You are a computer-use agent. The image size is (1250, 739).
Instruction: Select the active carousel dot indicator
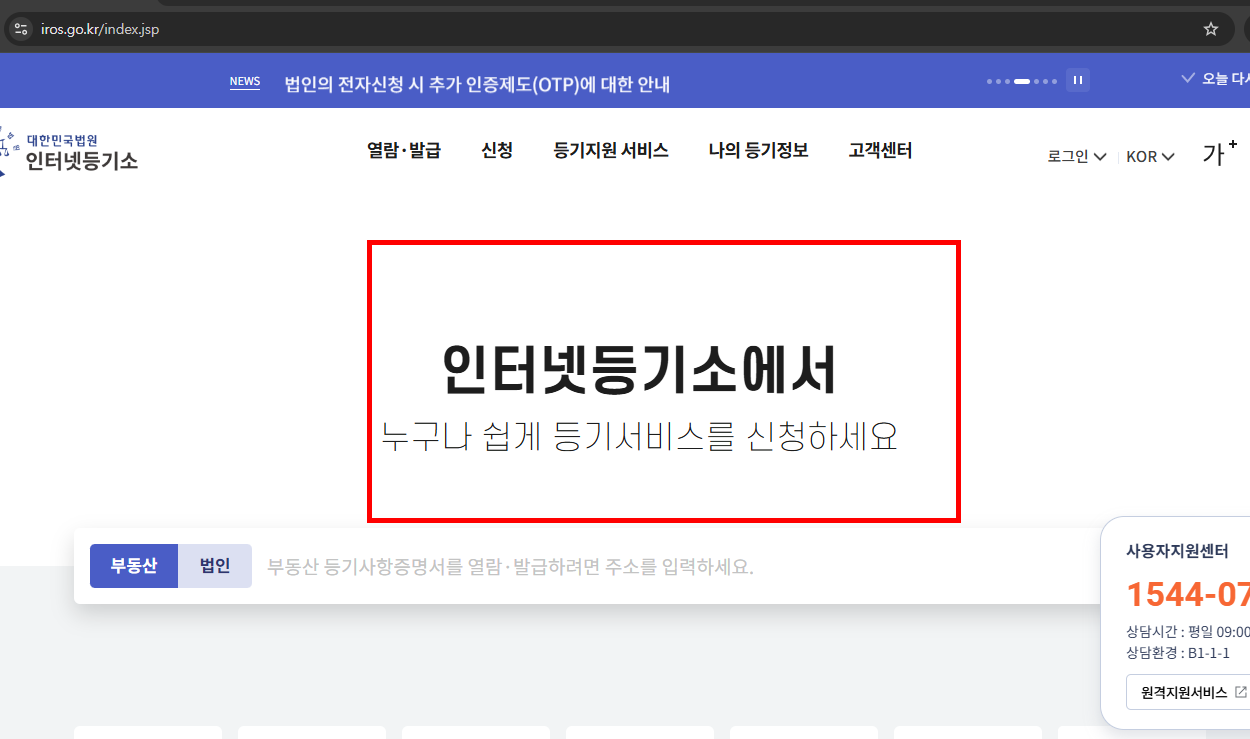[x=1022, y=81]
